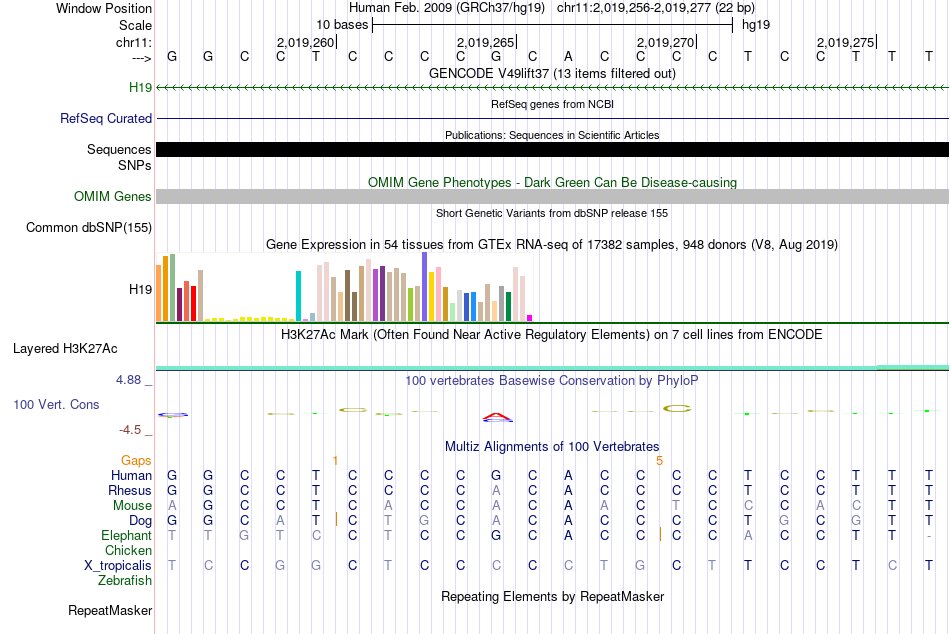The height and width of the screenshot is (634, 950).
Task: Click the Window Position track label
Action: pyautogui.click(x=104, y=8)
